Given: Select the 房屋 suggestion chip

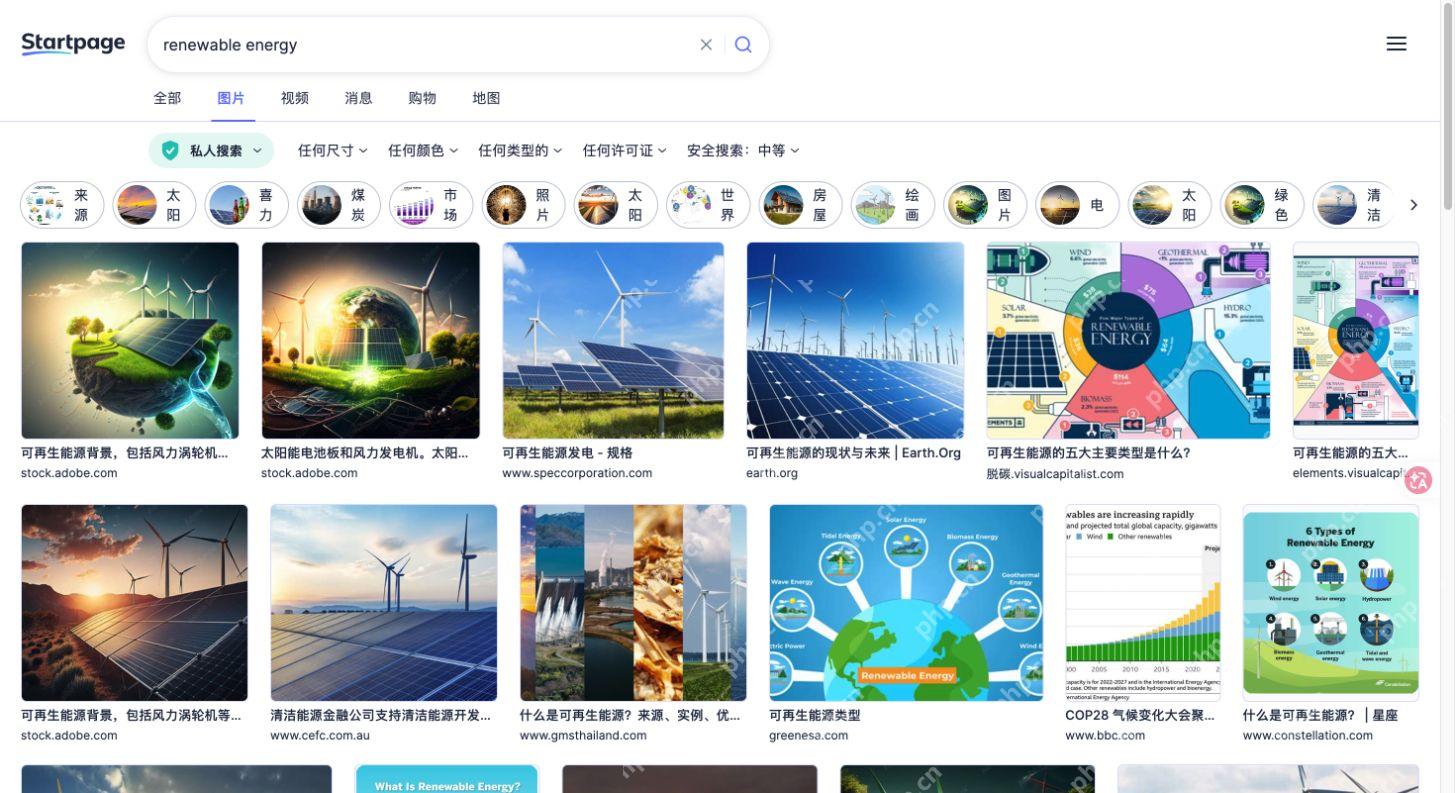Looking at the screenshot, I should [800, 205].
